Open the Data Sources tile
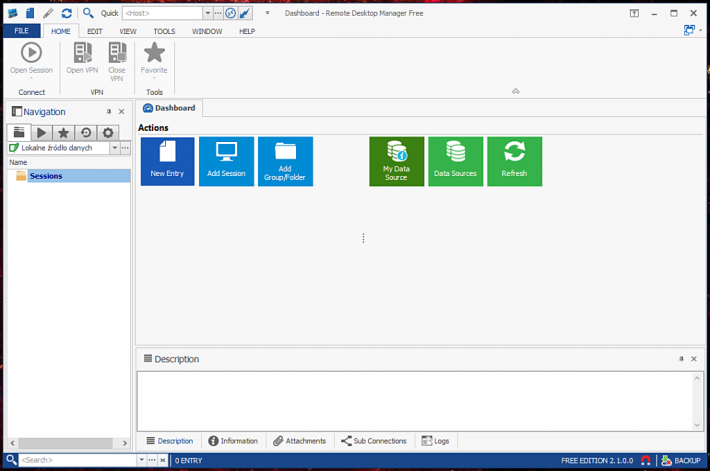Screen dimensions: 710x471 click(x=456, y=161)
